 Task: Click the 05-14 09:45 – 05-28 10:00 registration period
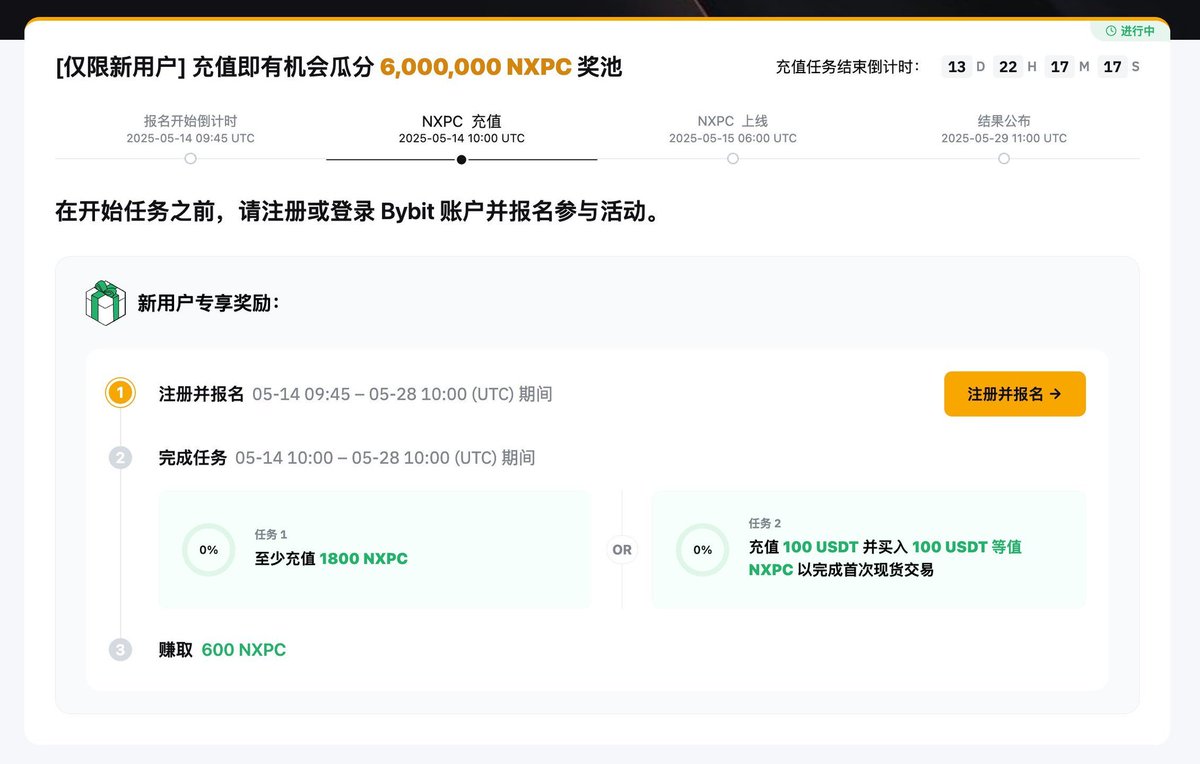click(402, 394)
